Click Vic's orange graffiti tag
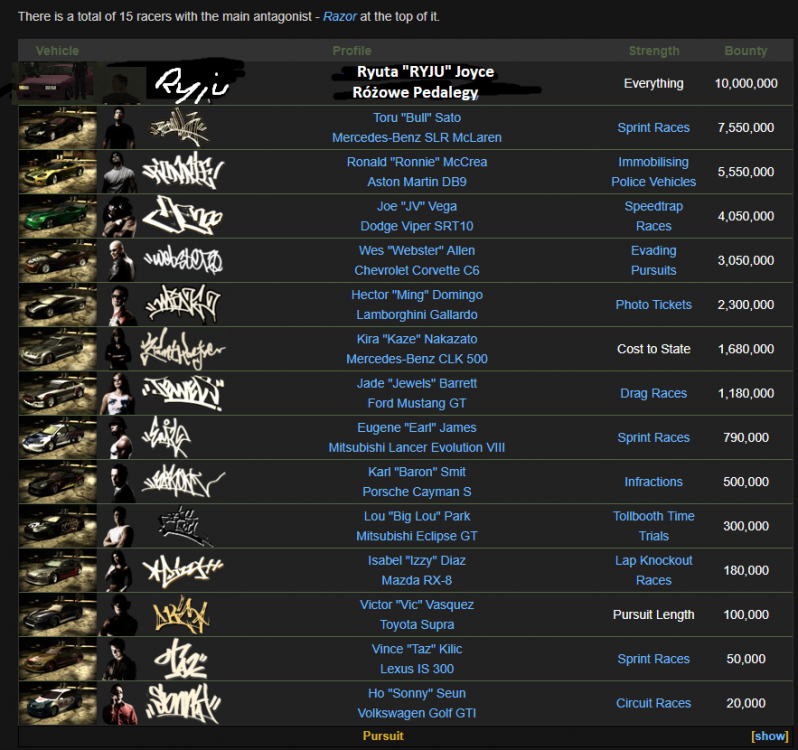 pos(181,615)
